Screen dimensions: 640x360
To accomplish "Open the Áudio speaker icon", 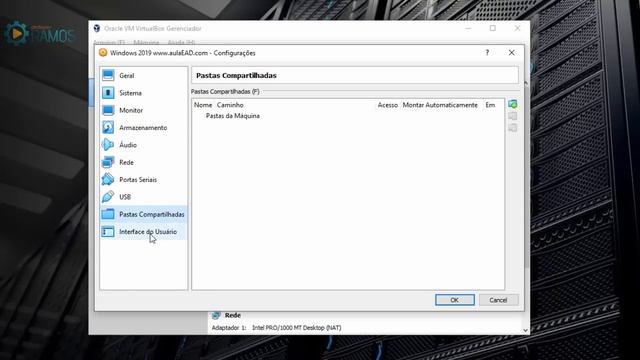I will [x=108, y=145].
